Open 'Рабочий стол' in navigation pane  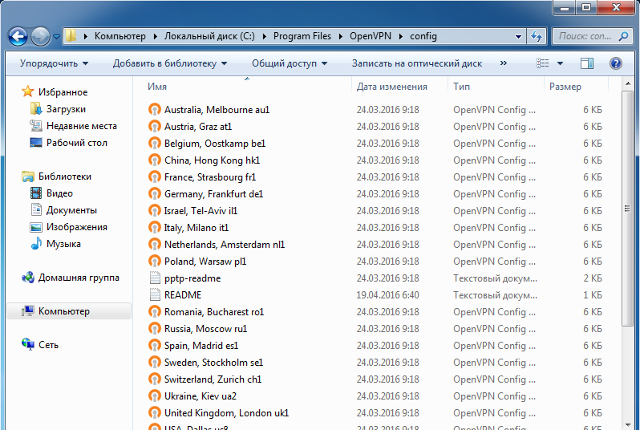pyautogui.click(x=77, y=143)
